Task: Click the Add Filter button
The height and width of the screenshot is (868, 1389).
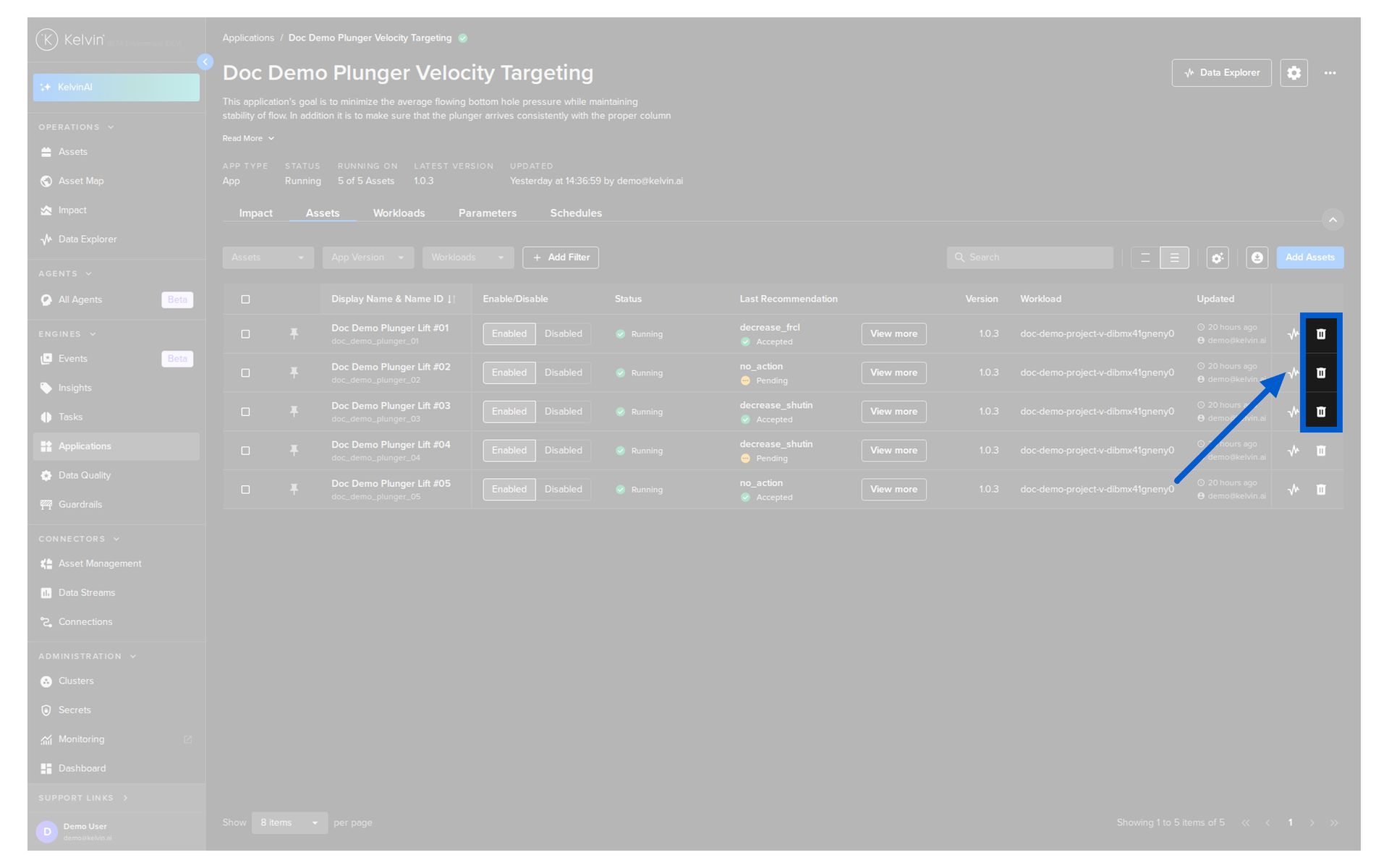Action: click(561, 258)
